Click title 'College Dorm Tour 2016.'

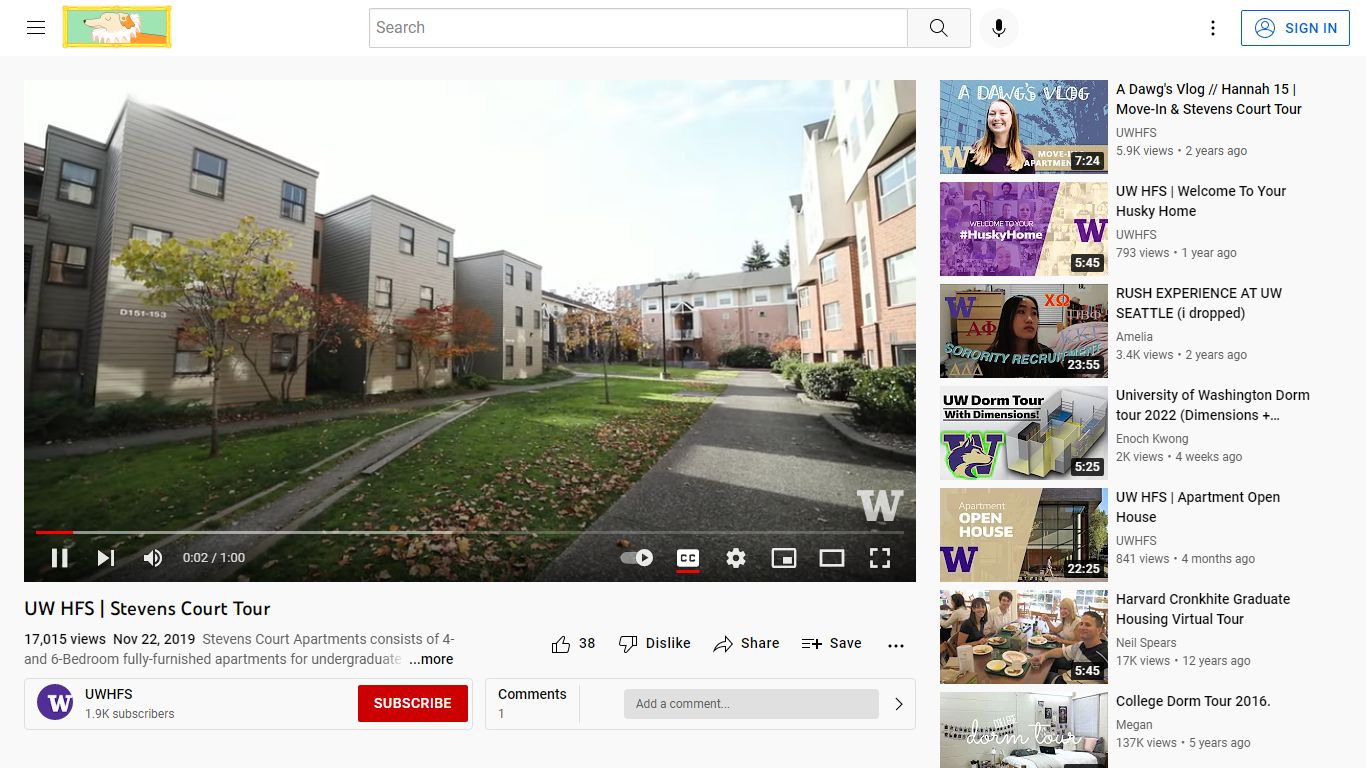(x=1193, y=701)
